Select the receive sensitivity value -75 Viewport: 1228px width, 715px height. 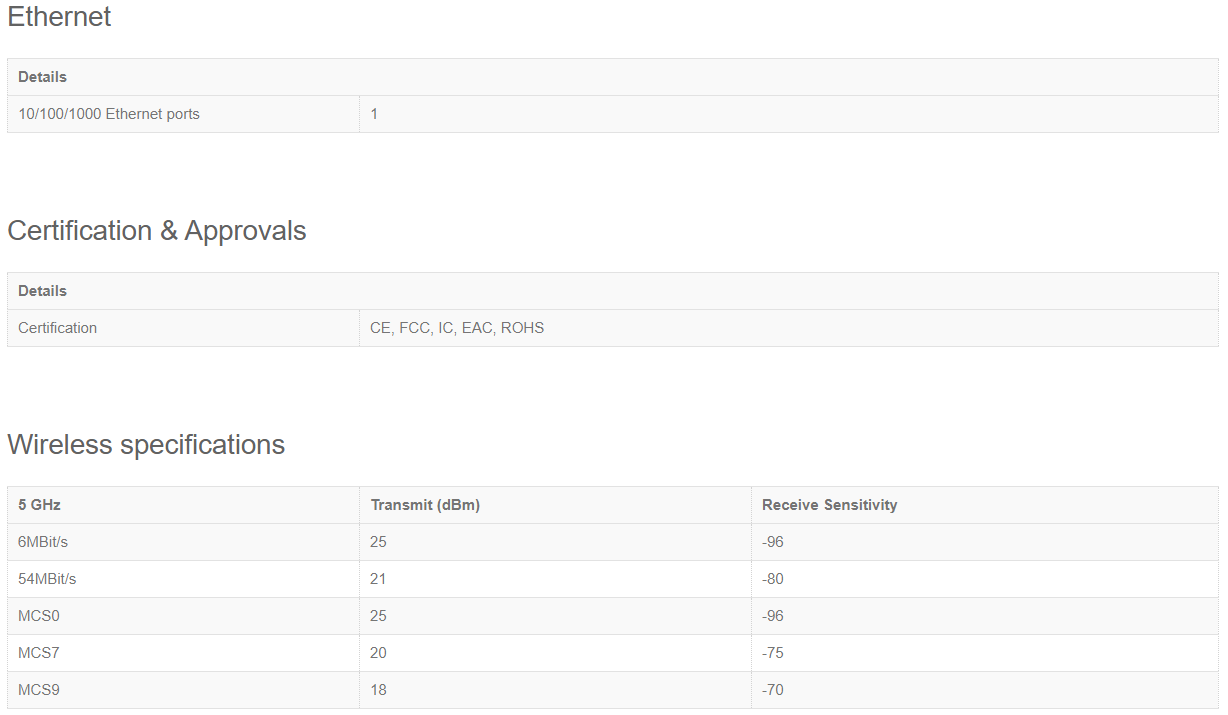773,653
